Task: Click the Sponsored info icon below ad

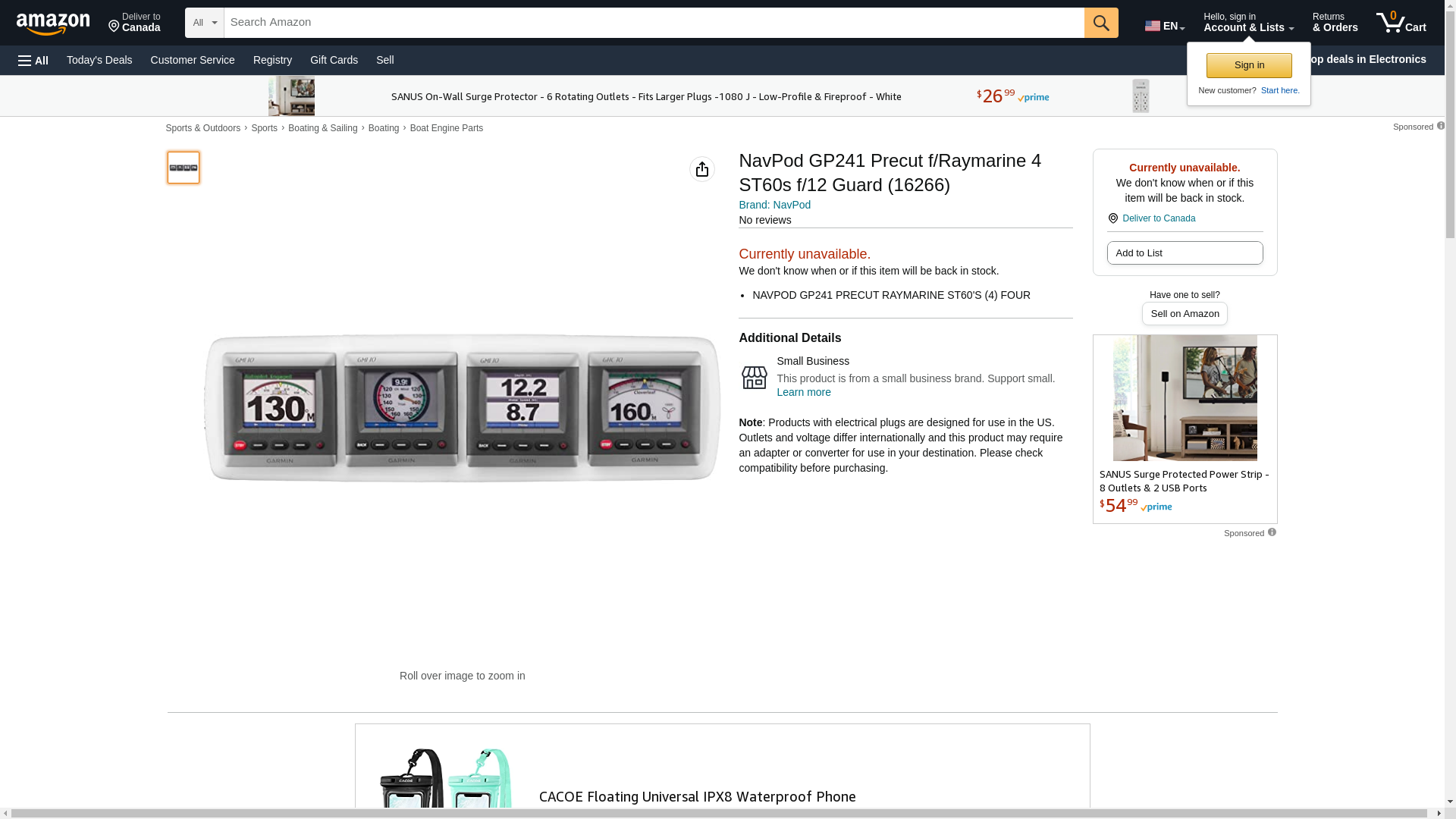Action: 1272,532
